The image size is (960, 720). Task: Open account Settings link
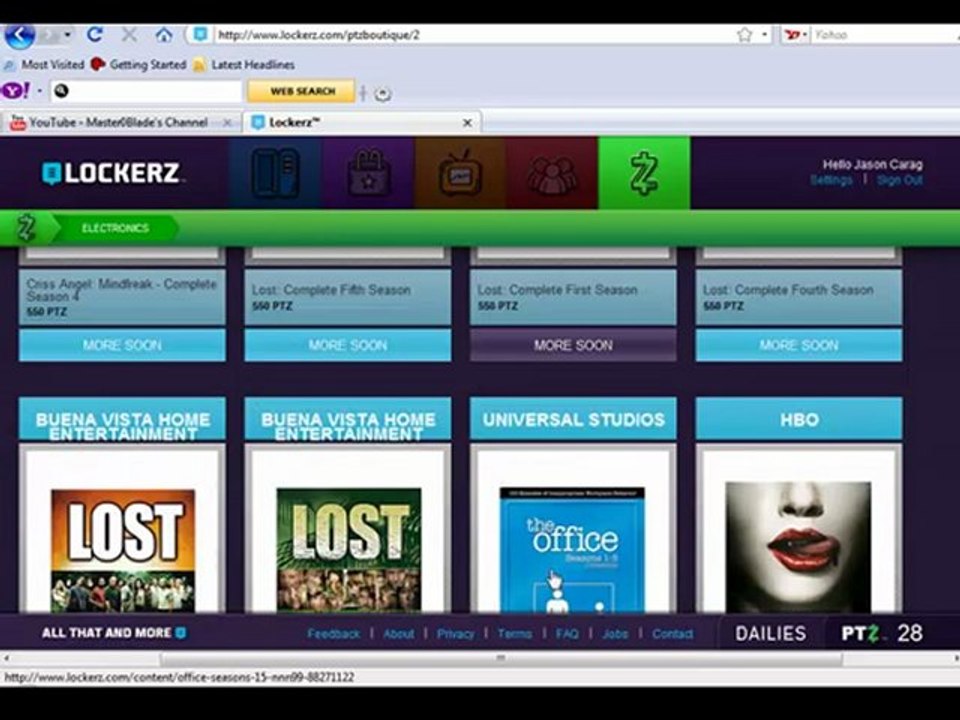(x=831, y=180)
